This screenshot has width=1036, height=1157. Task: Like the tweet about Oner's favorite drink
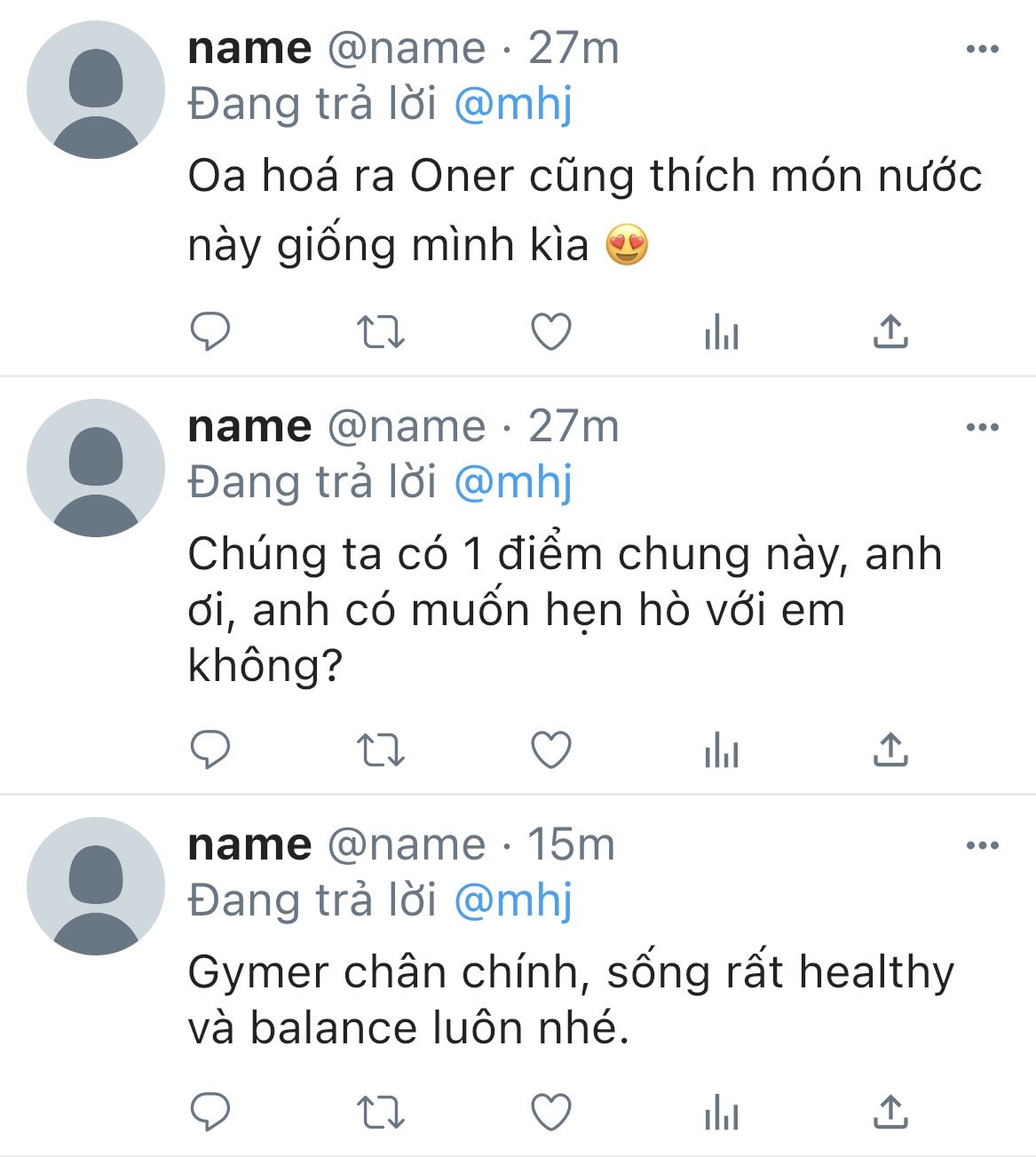tap(550, 332)
